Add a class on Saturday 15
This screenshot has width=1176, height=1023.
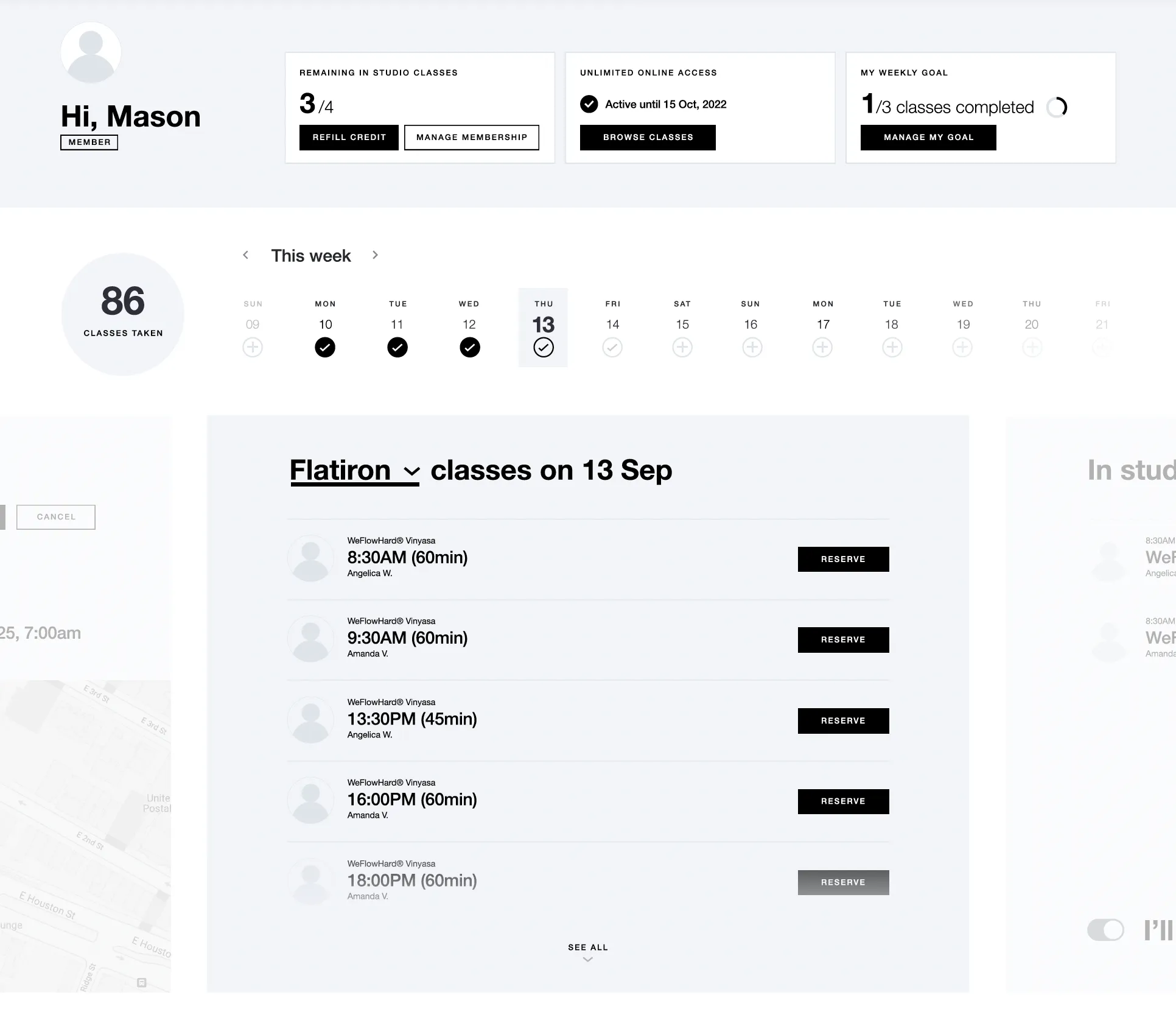[x=682, y=348]
